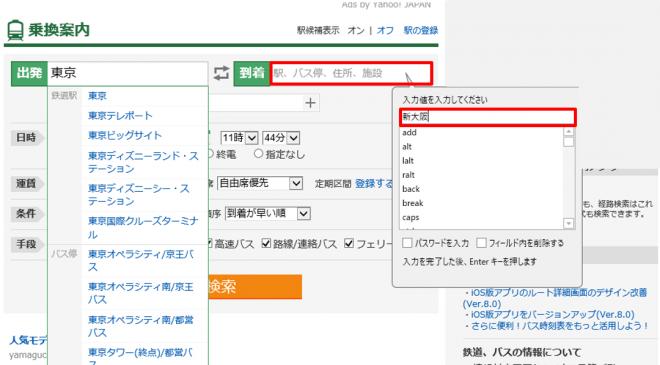Open the 11時 hour dropdown

pos(239,138)
